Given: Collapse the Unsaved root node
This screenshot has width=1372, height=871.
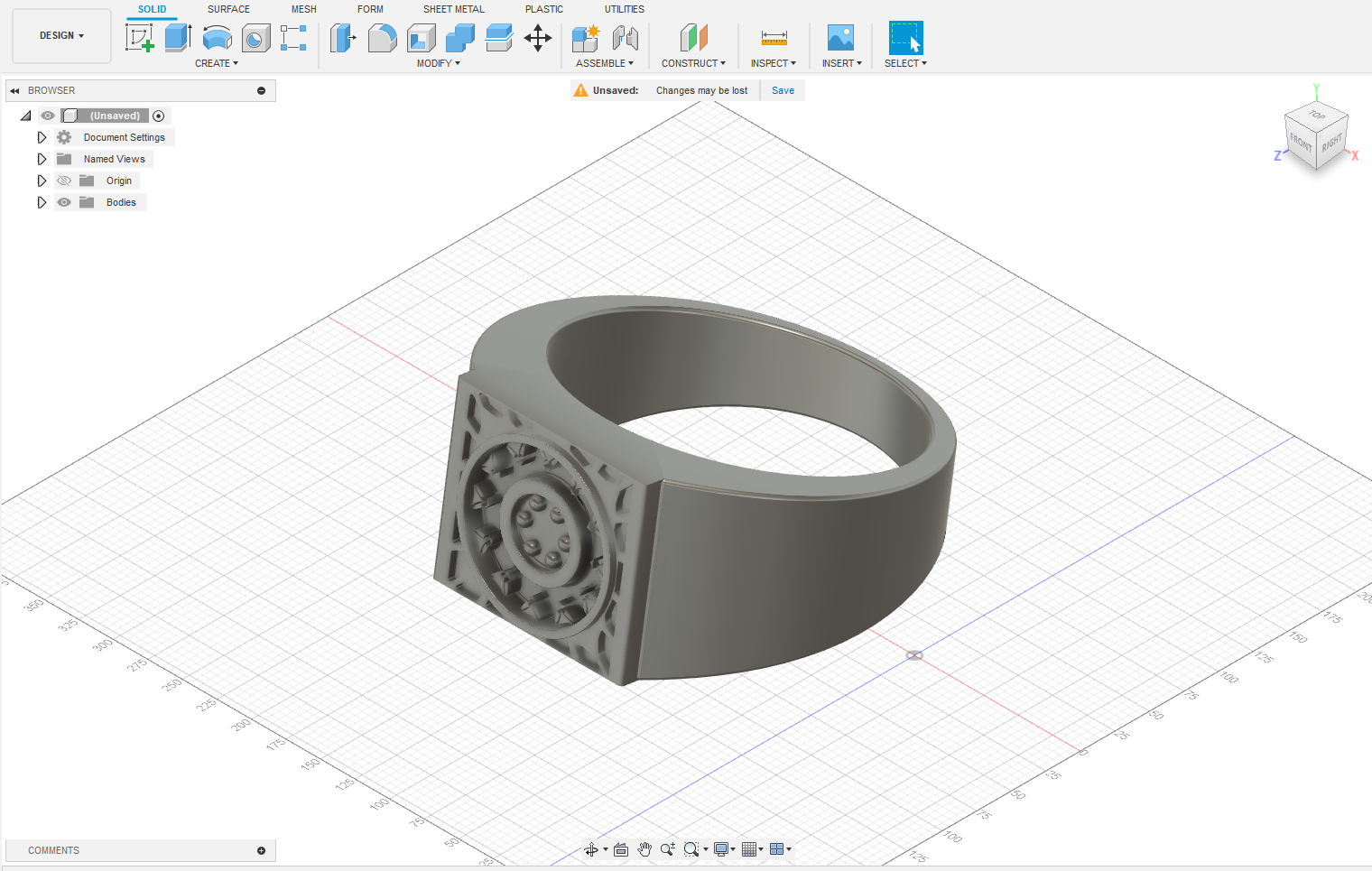Looking at the screenshot, I should (25, 116).
